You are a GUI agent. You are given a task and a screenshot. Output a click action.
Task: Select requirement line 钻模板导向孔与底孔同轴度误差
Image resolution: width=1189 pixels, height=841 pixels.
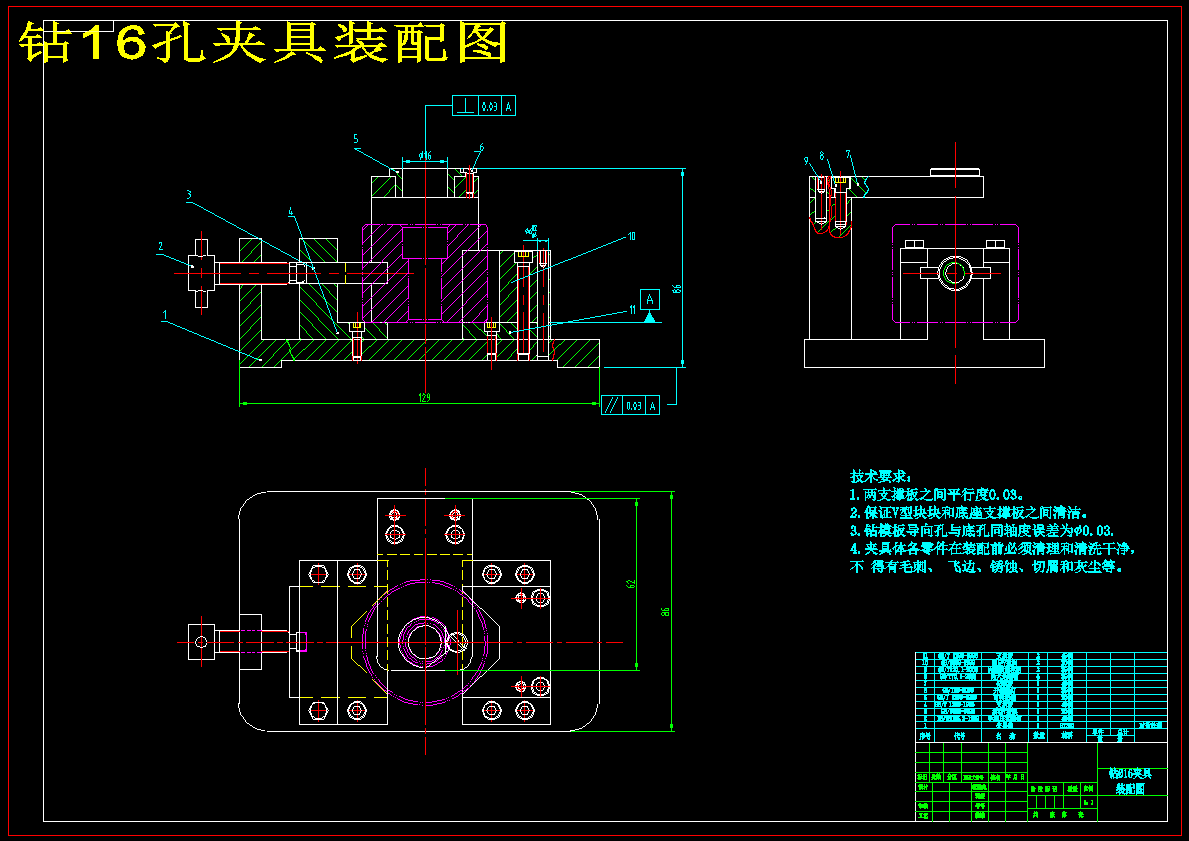pyautogui.click(x=982, y=531)
